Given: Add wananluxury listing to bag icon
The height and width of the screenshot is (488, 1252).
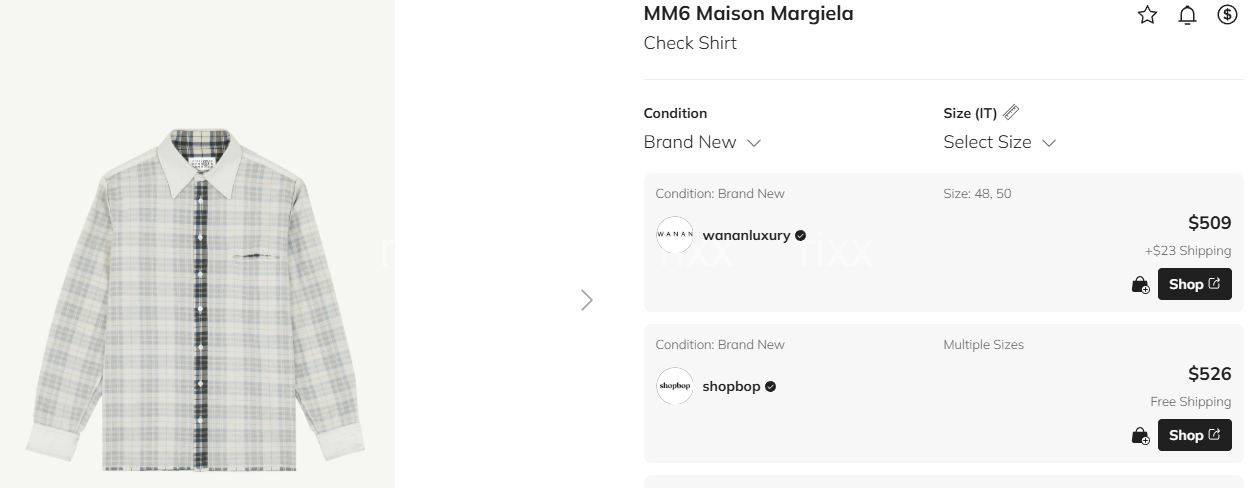Looking at the screenshot, I should [x=1140, y=285].
